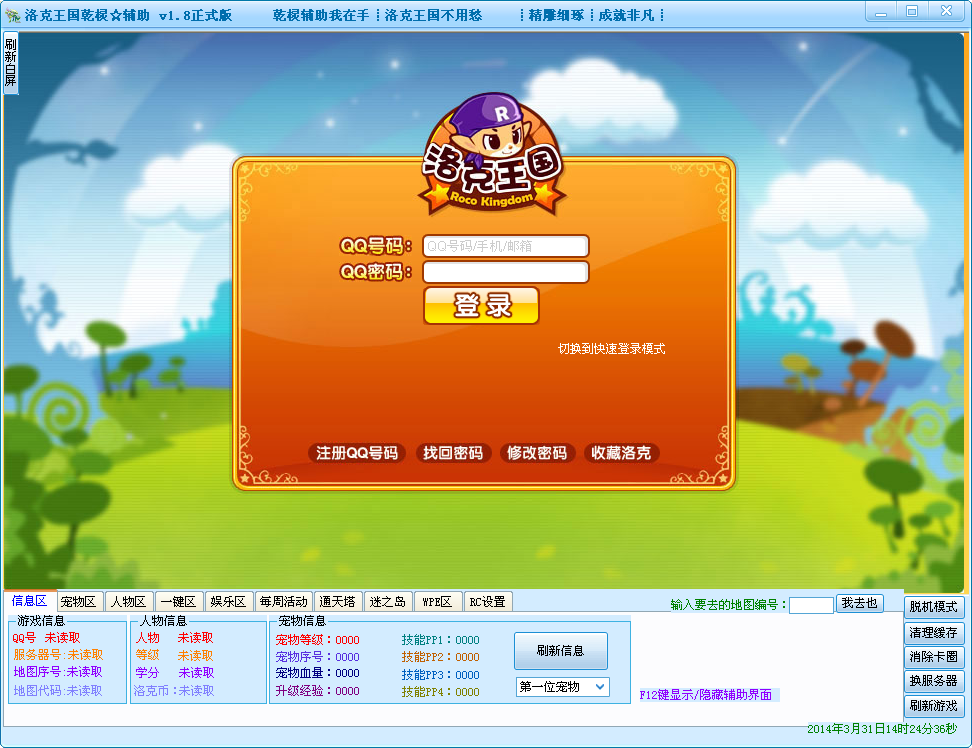Switch to the 宠物区 tab
Viewport: 972px width, 748px height.
click(79, 602)
